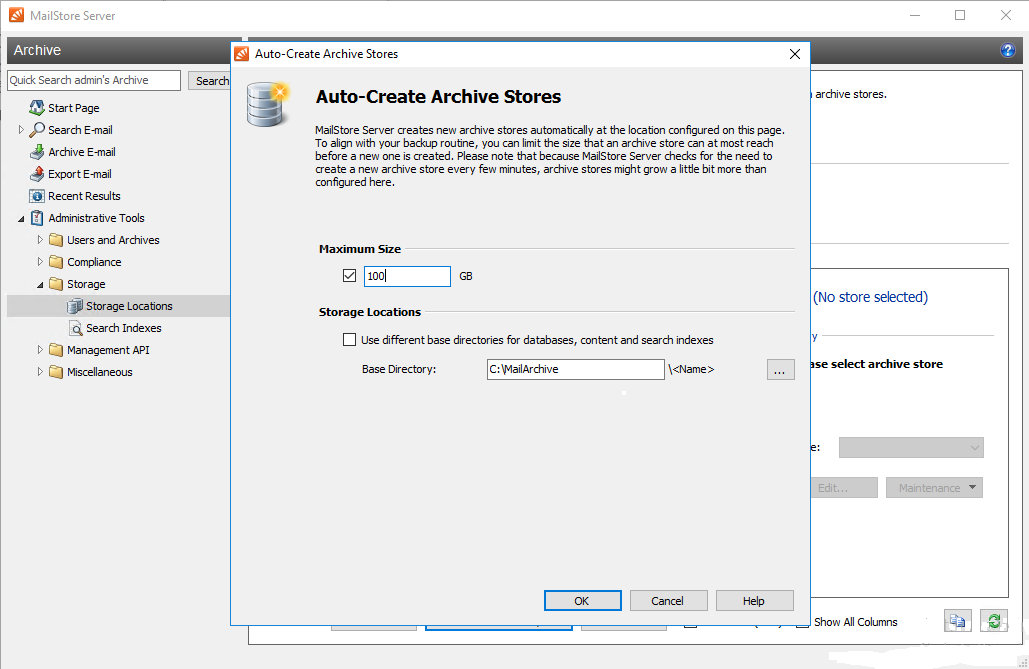Open Recent Results in the tree

85,196
